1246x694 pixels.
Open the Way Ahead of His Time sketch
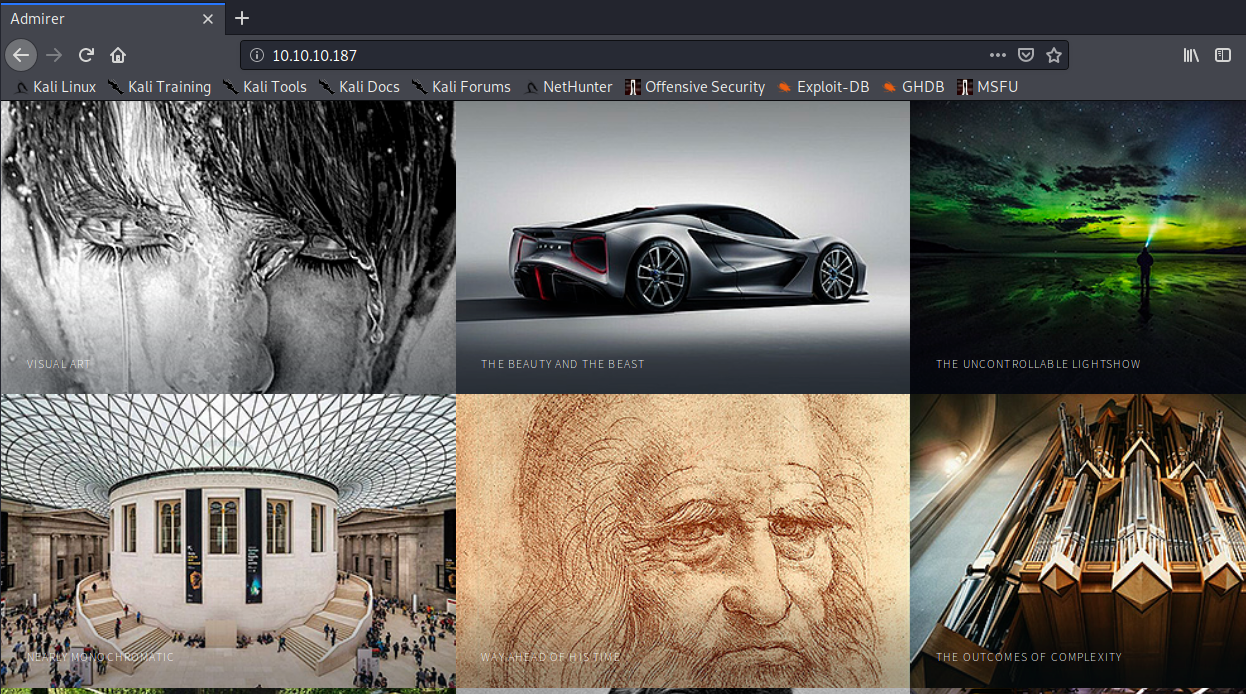[683, 541]
